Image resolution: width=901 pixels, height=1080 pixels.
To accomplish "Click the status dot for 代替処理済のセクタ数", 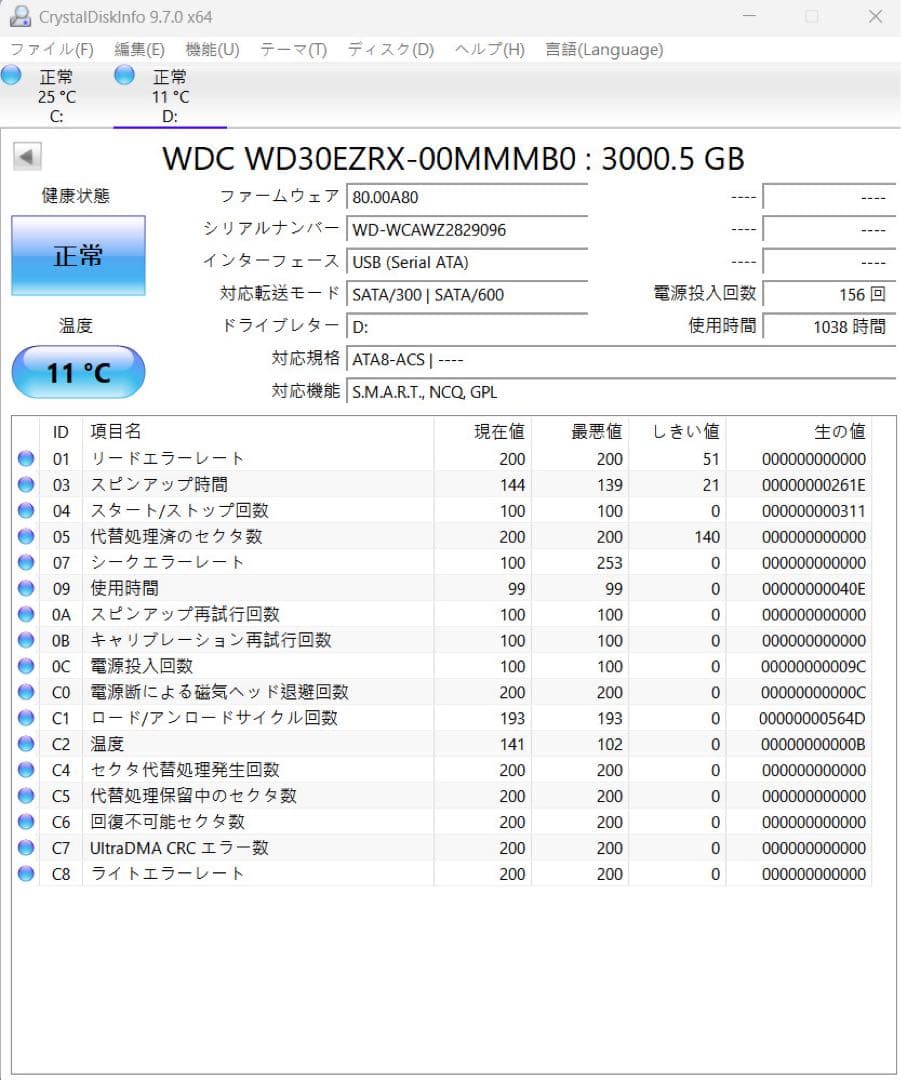I will pos(24,536).
